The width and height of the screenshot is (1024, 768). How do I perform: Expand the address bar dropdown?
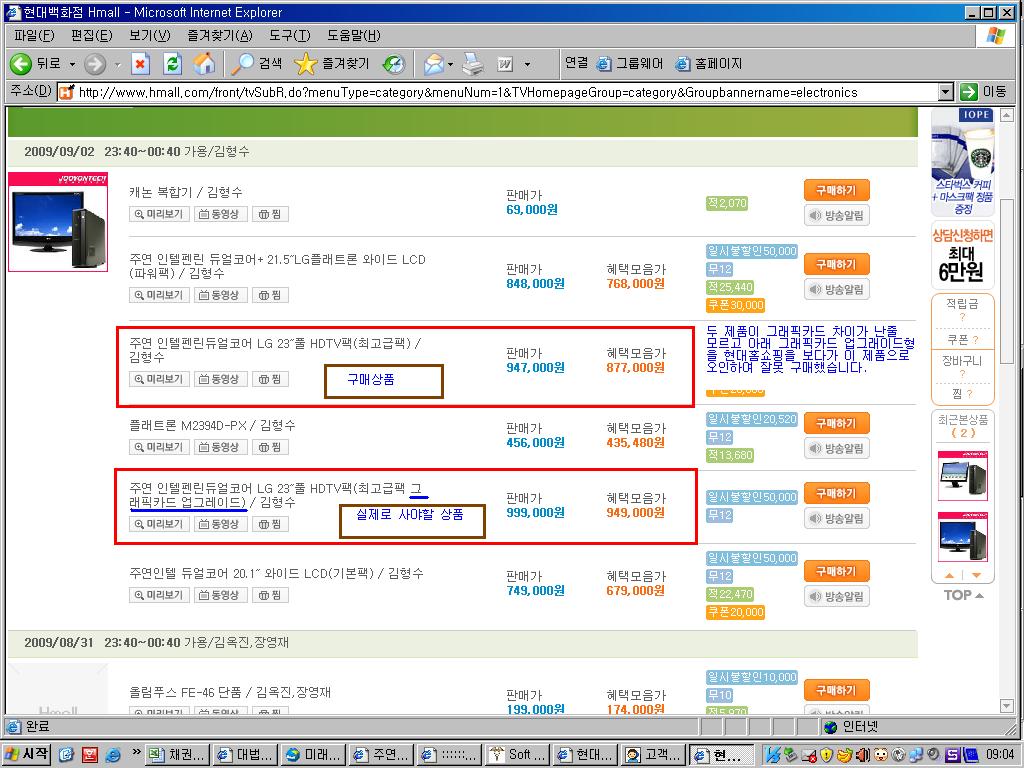tap(946, 92)
